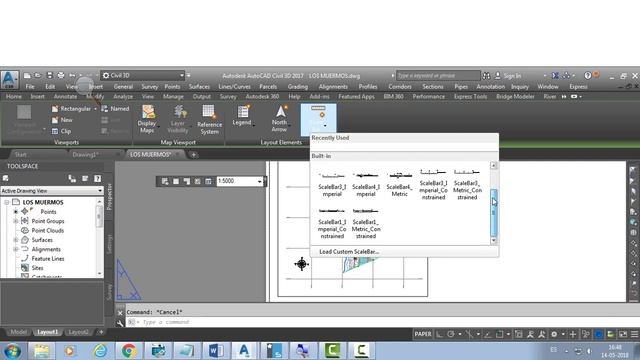Click the status bar customization hamburger icon
This screenshot has height=360, width=640.
point(634,334)
